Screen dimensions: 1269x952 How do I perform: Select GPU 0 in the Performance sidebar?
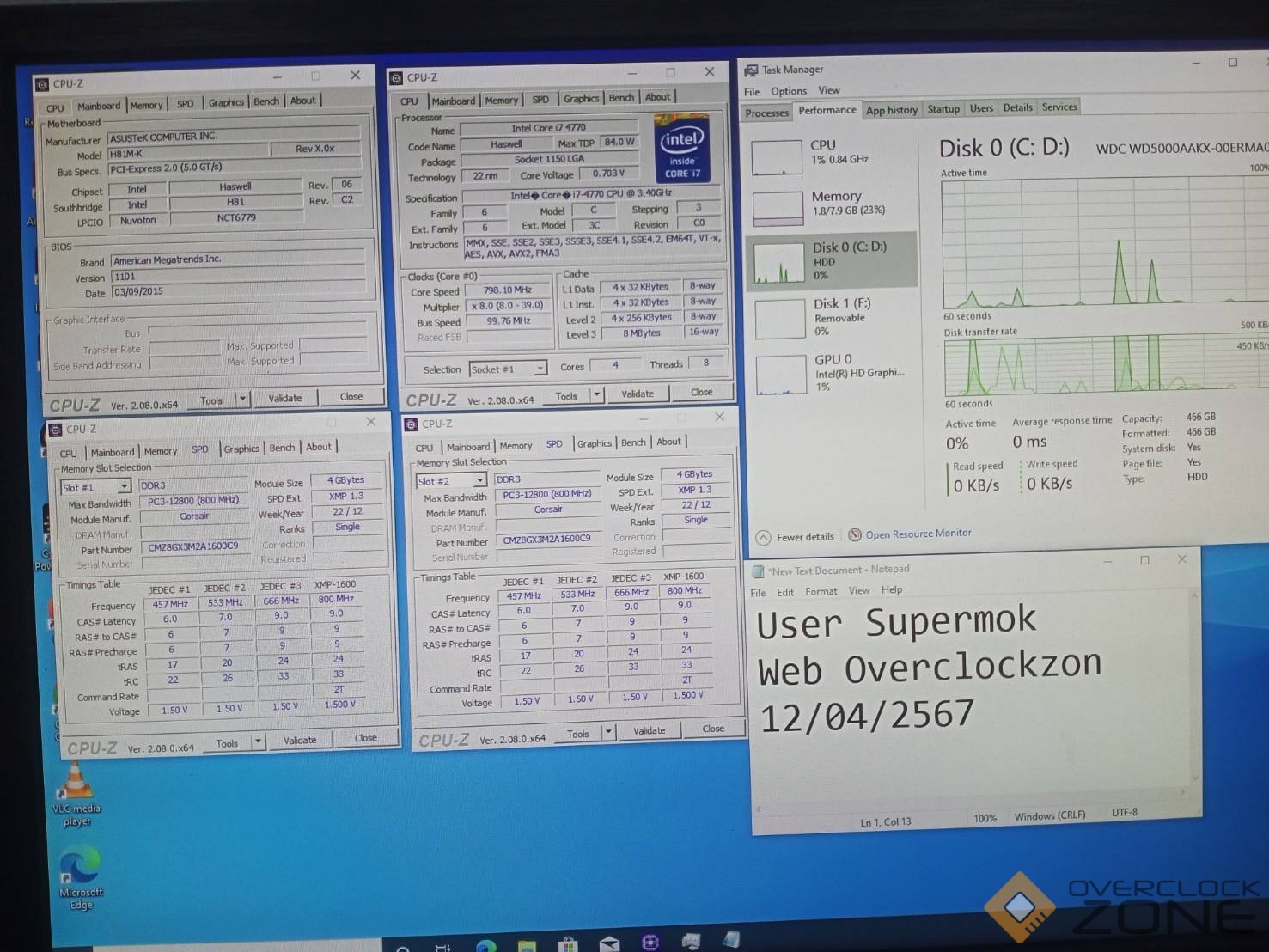point(832,373)
